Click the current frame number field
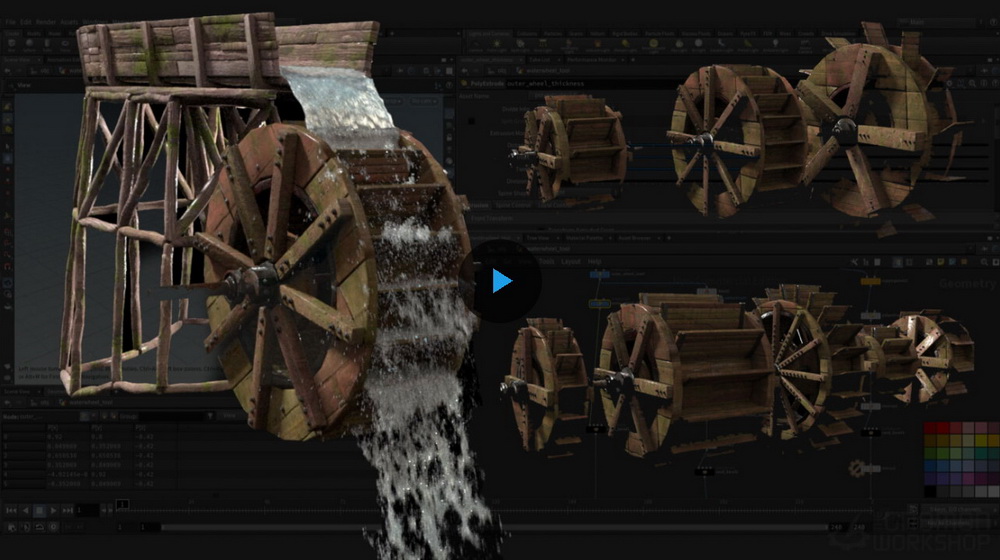1000x560 pixels. [x=87, y=510]
